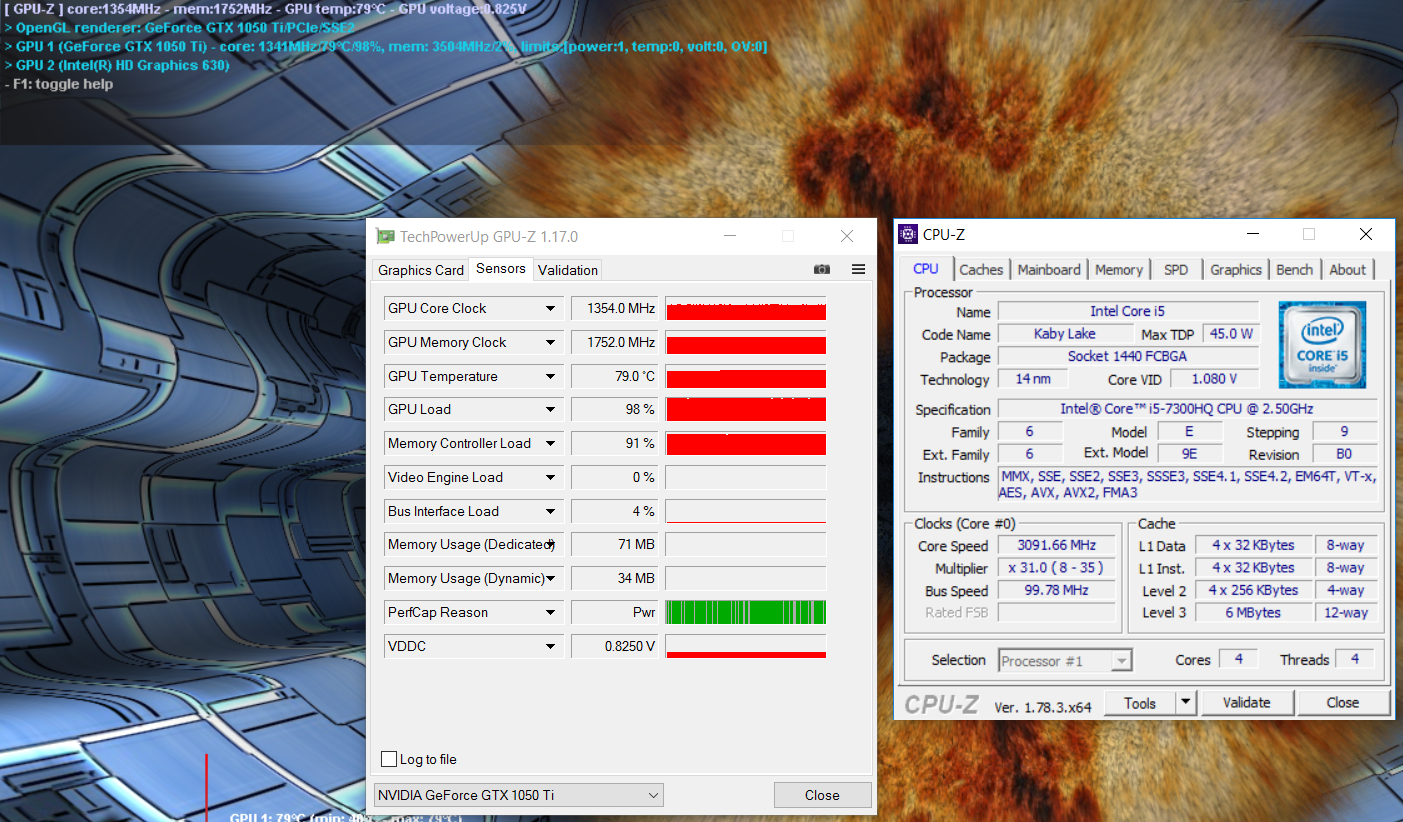Open the Memory Controller Load dropdown
Image resolution: width=1403 pixels, height=822 pixels.
coord(550,444)
